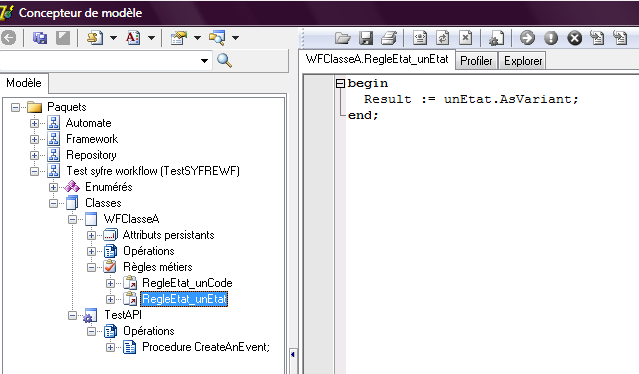Image resolution: width=639 pixels, height=374 pixels.
Task: Click the open folder icon in editor toolbar
Action: tap(343, 38)
